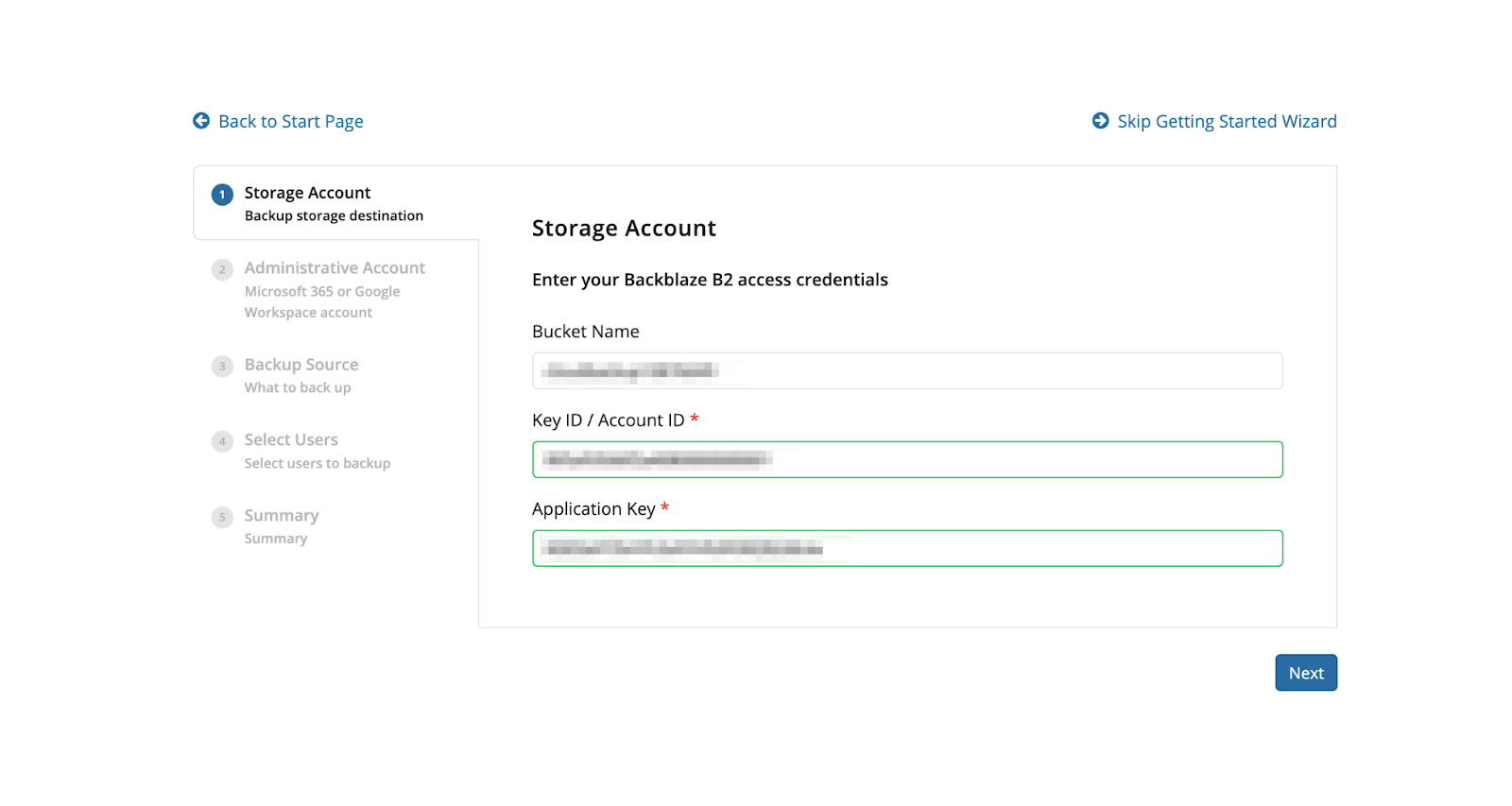This screenshot has height=806, width=1512.
Task: Click the Storage Account main heading
Action: click(624, 229)
